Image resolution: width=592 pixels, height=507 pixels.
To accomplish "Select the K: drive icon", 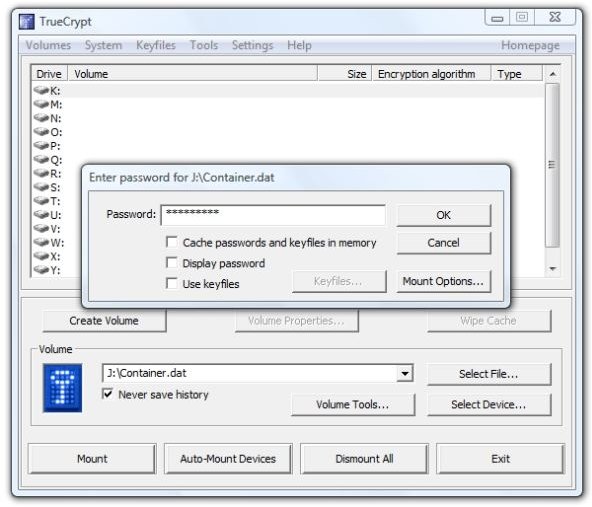I will pyautogui.click(x=41, y=90).
